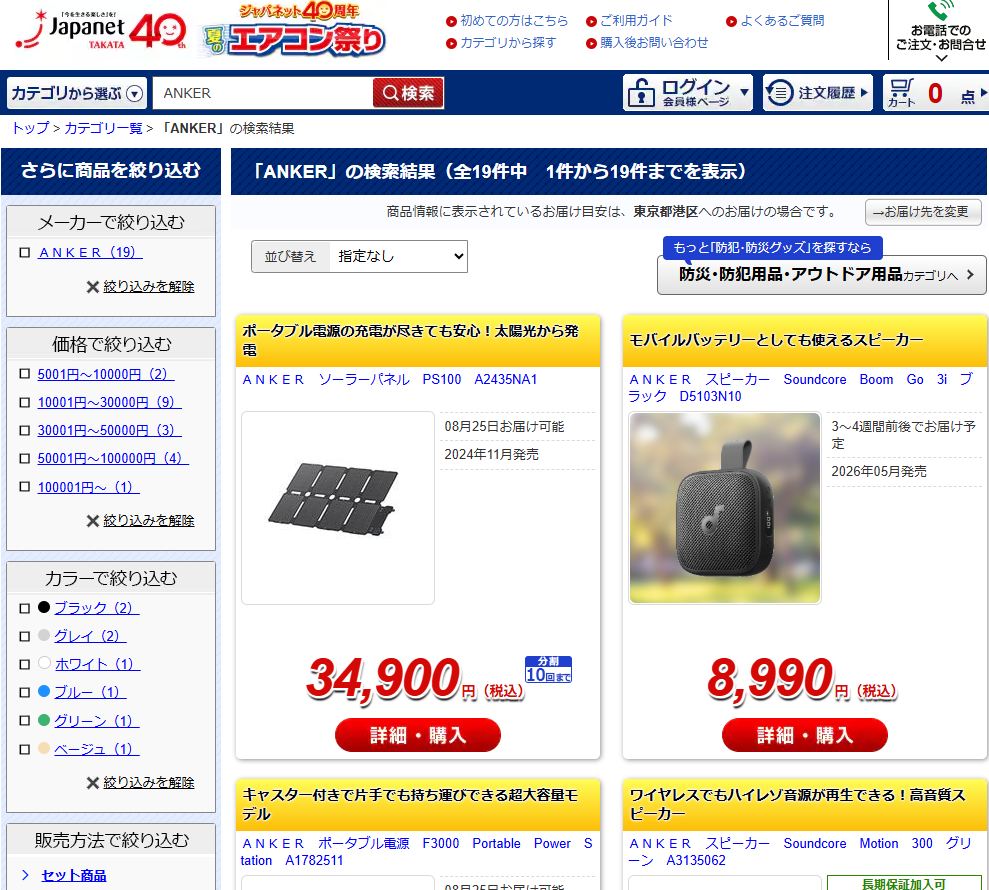Click red bullet beside 初めての方はこちら
Viewport: 989px width, 890px height.
pos(451,21)
